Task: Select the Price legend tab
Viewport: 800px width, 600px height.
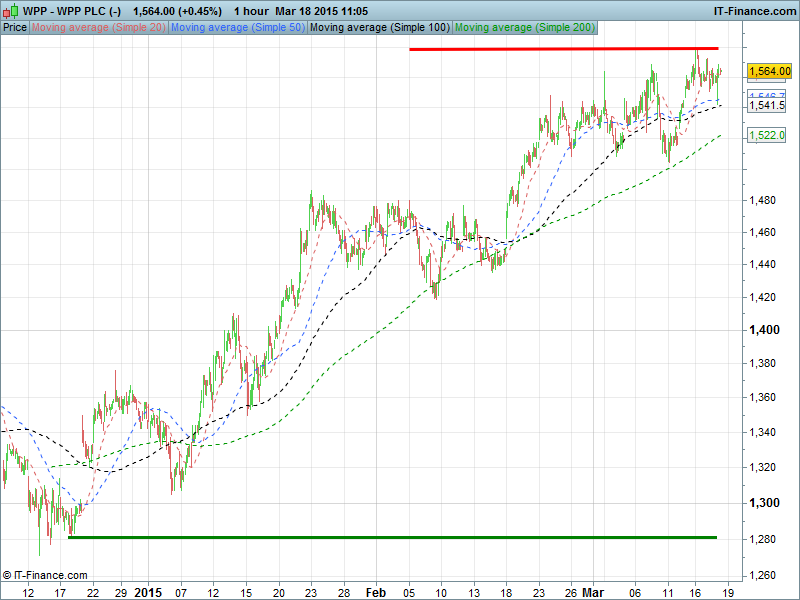Action: tap(15, 27)
